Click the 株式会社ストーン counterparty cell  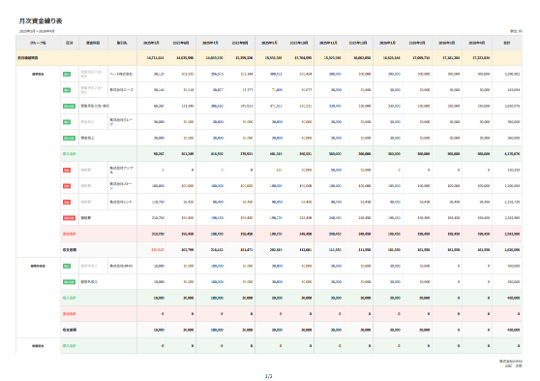(121, 186)
